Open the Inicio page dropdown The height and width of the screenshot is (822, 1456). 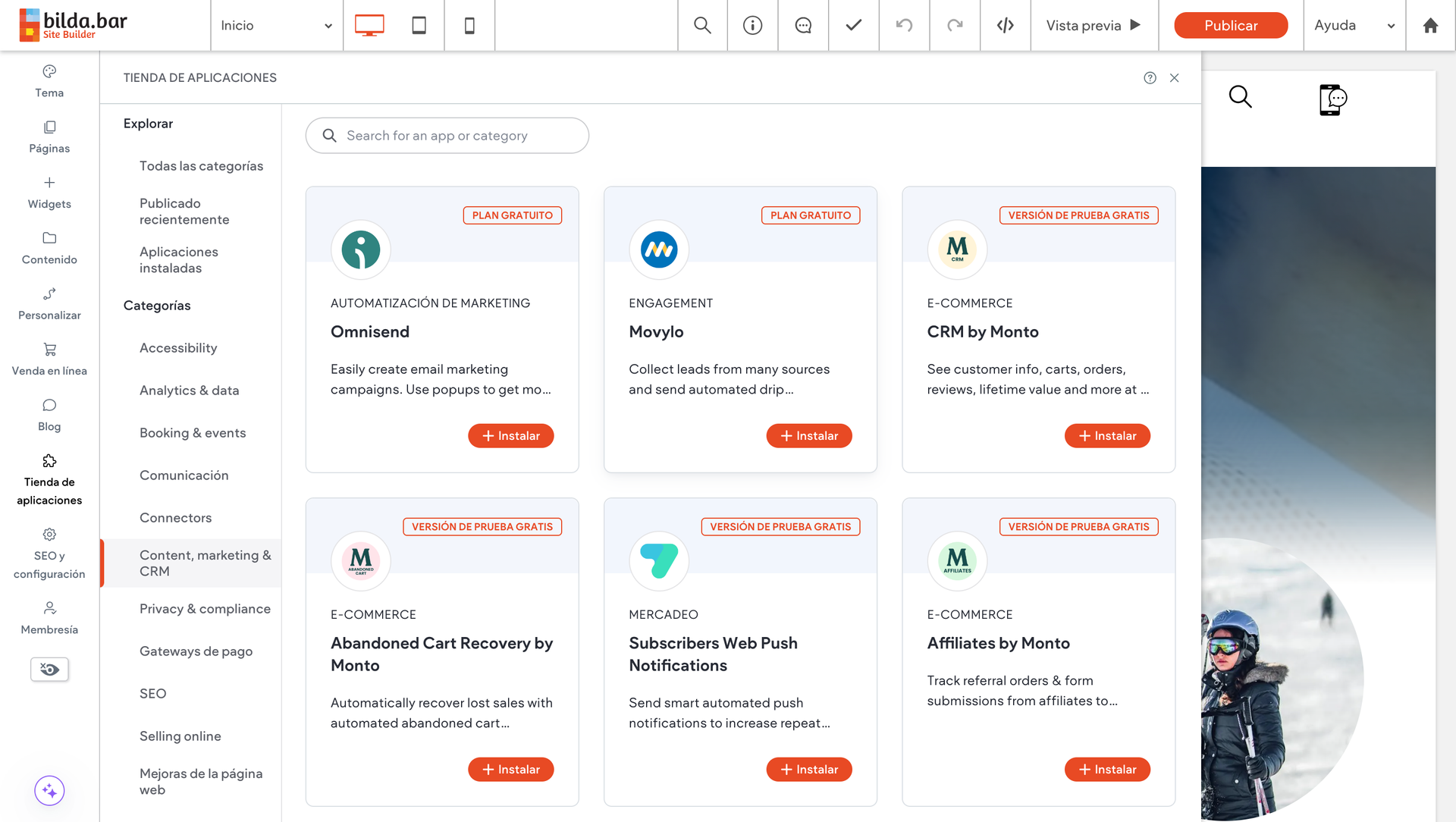pos(277,25)
